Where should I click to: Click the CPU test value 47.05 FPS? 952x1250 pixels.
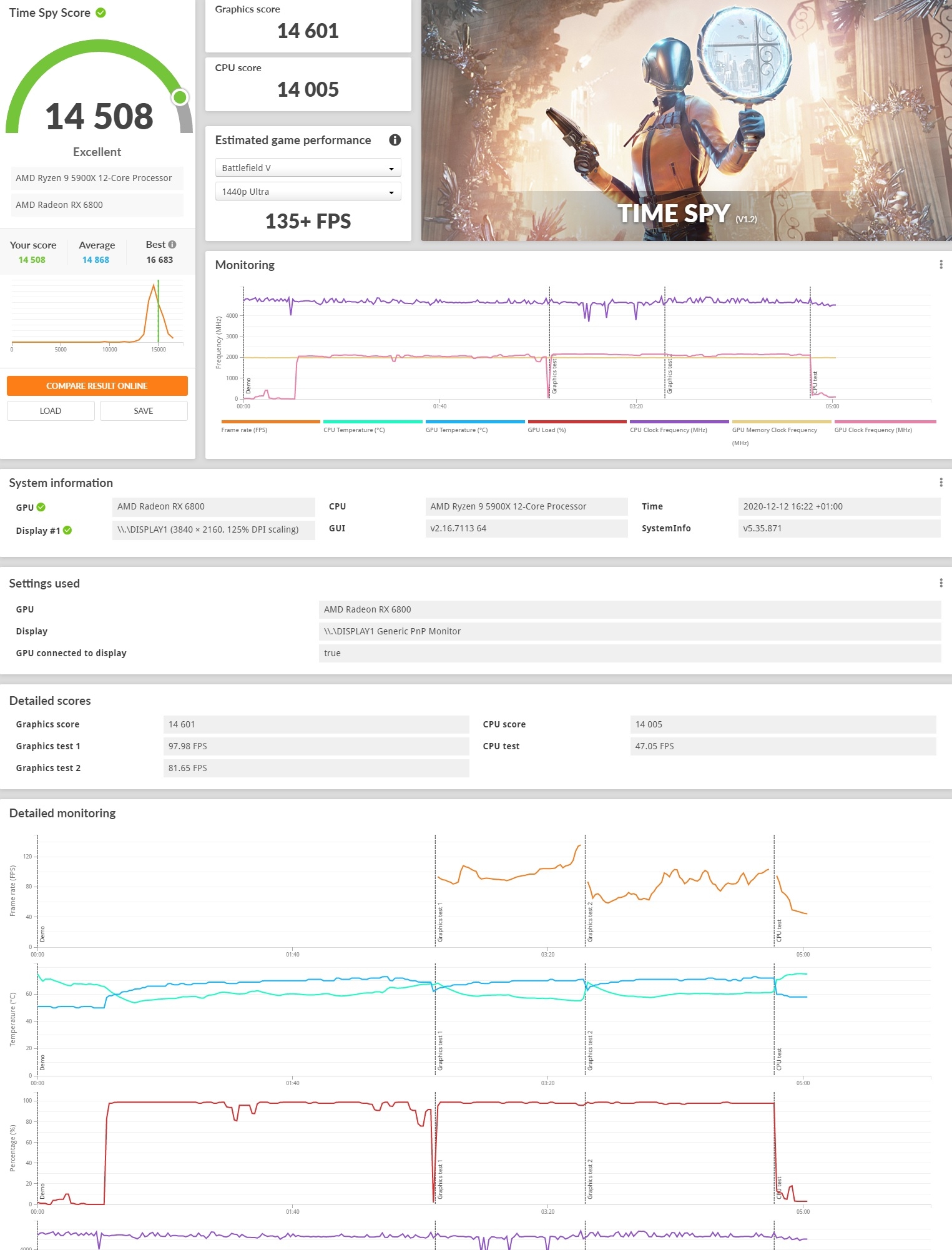pos(783,746)
